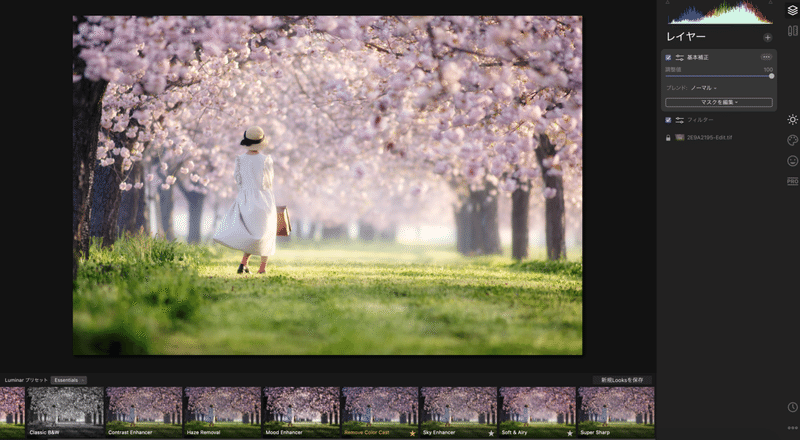
Task: Apply the Haze Removal preset
Action: (223, 412)
